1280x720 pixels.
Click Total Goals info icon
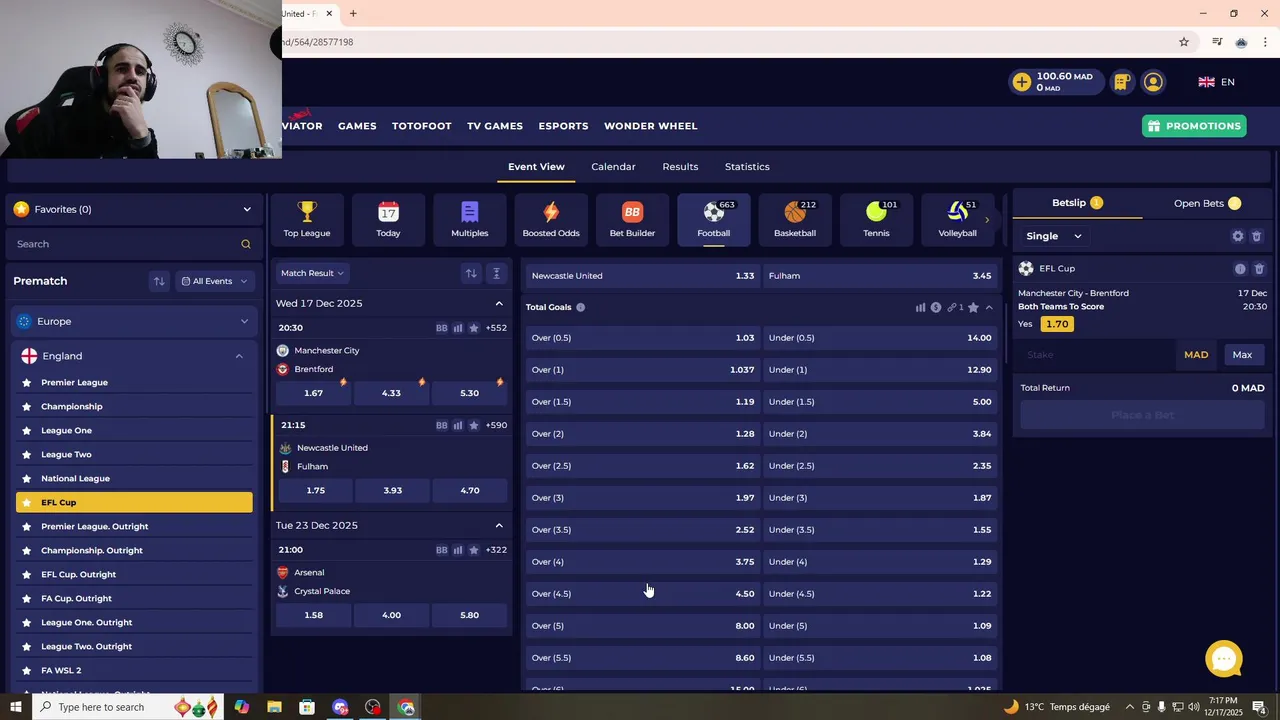point(581,307)
